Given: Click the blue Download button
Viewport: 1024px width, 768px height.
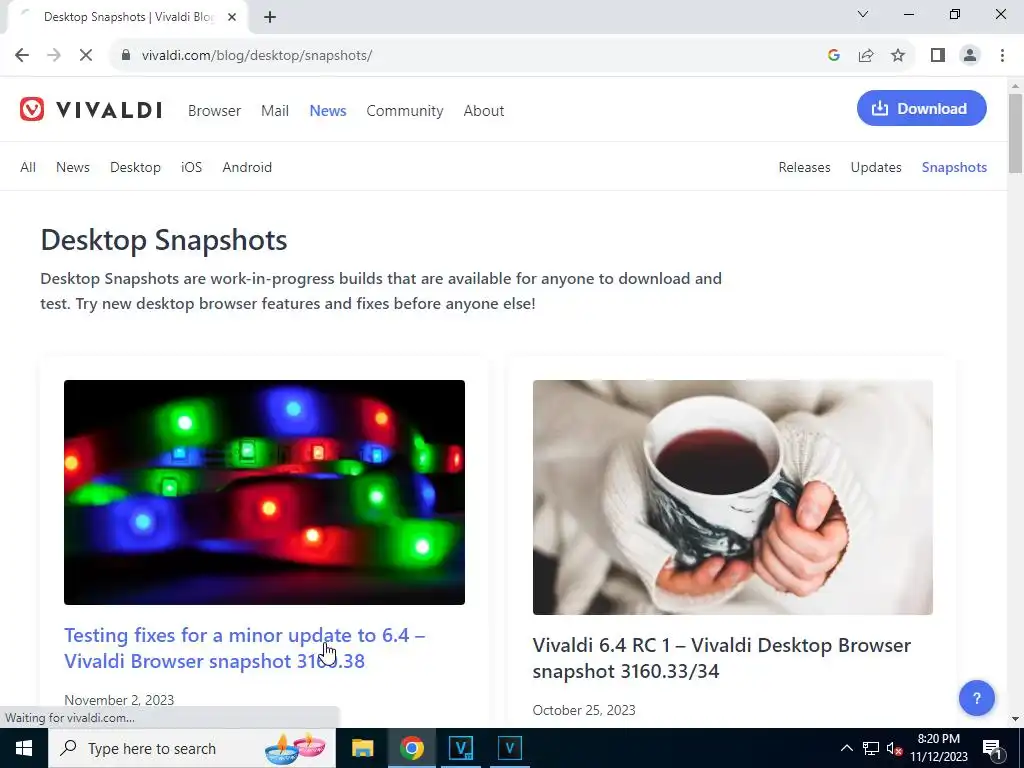Looking at the screenshot, I should pyautogui.click(x=921, y=108).
